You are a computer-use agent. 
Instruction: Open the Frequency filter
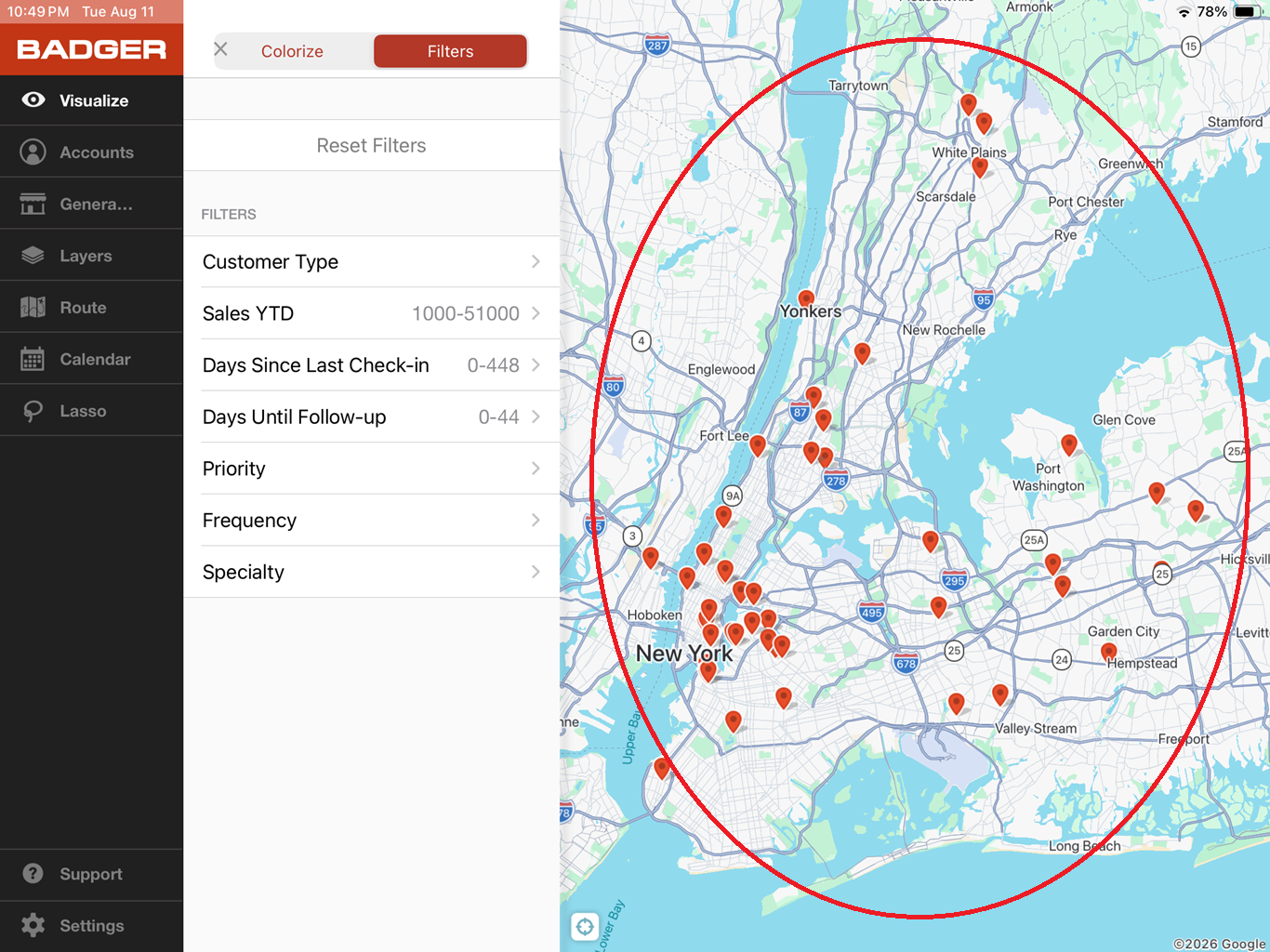pyautogui.click(x=371, y=521)
